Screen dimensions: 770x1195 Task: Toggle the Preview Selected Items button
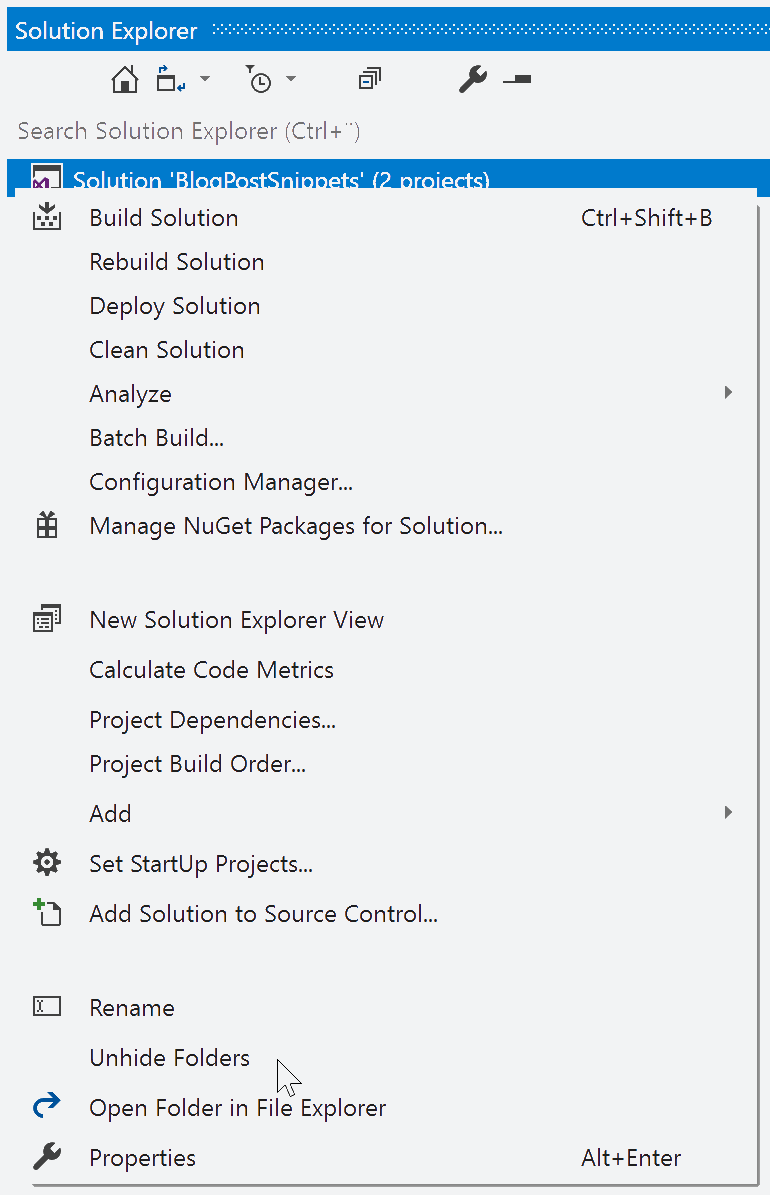pyautogui.click(x=517, y=80)
